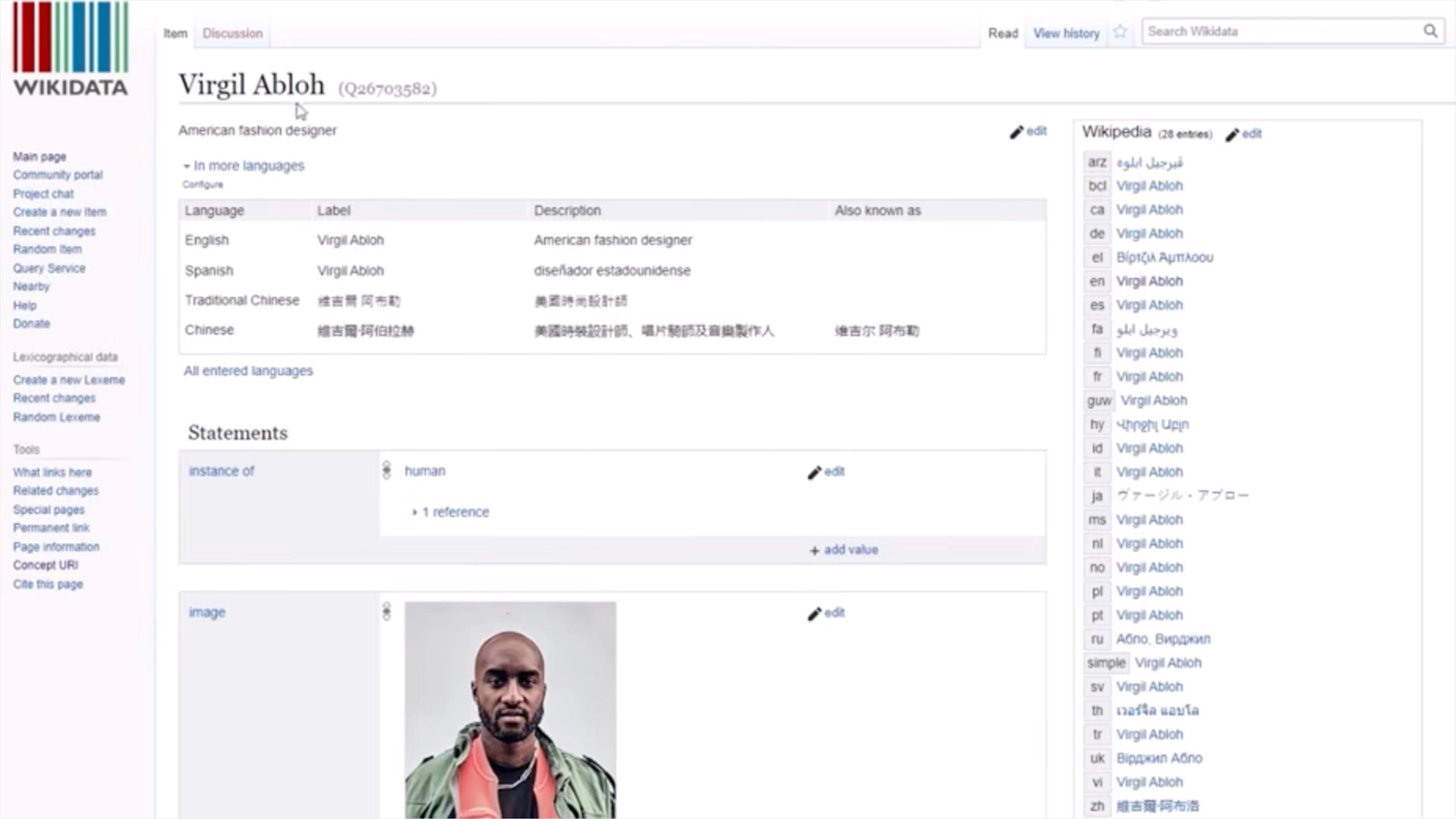Click the el Greek article link
Screen dimensions: 1456x819
1164,258
